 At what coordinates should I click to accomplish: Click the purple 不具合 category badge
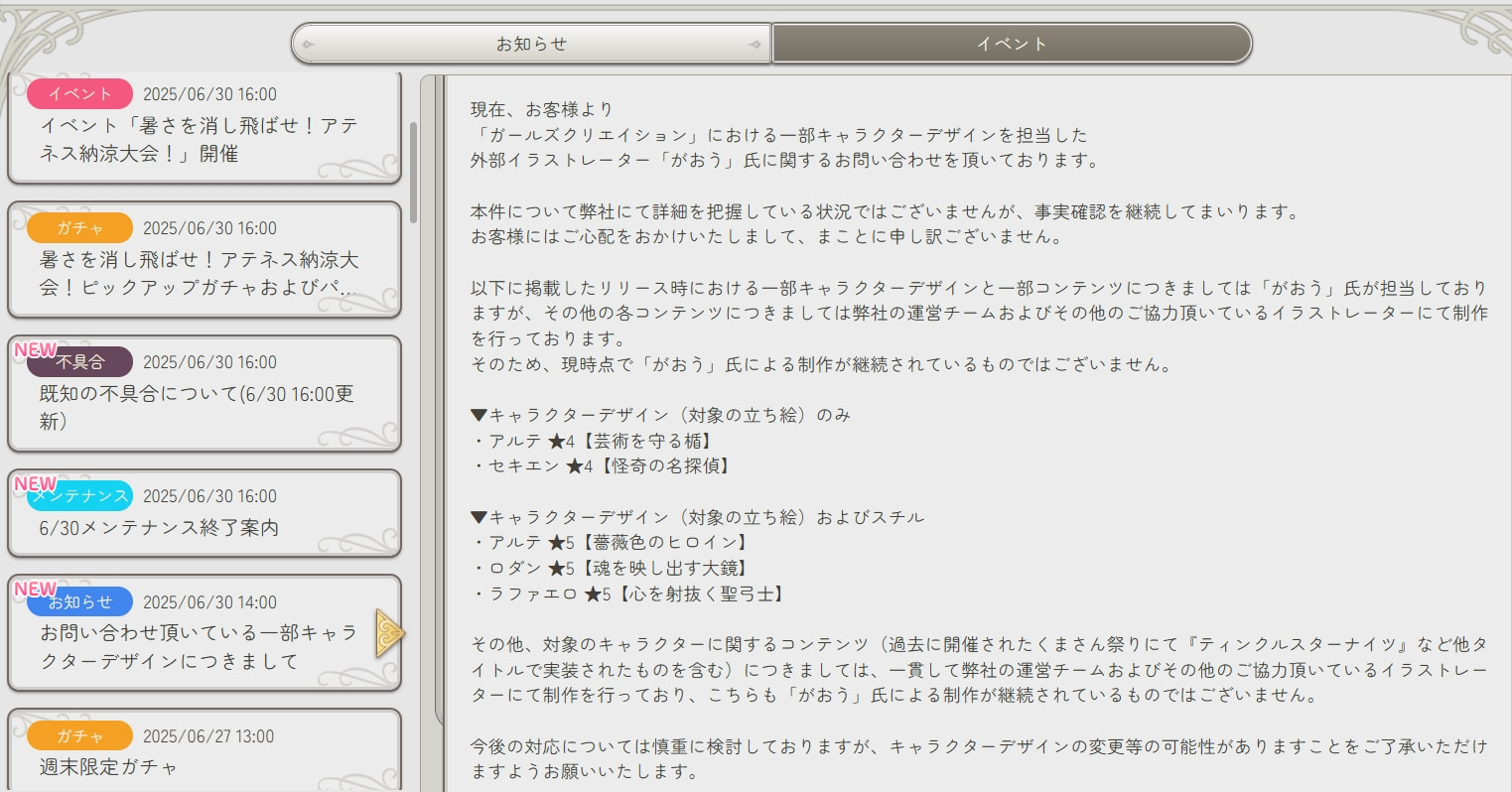79,362
